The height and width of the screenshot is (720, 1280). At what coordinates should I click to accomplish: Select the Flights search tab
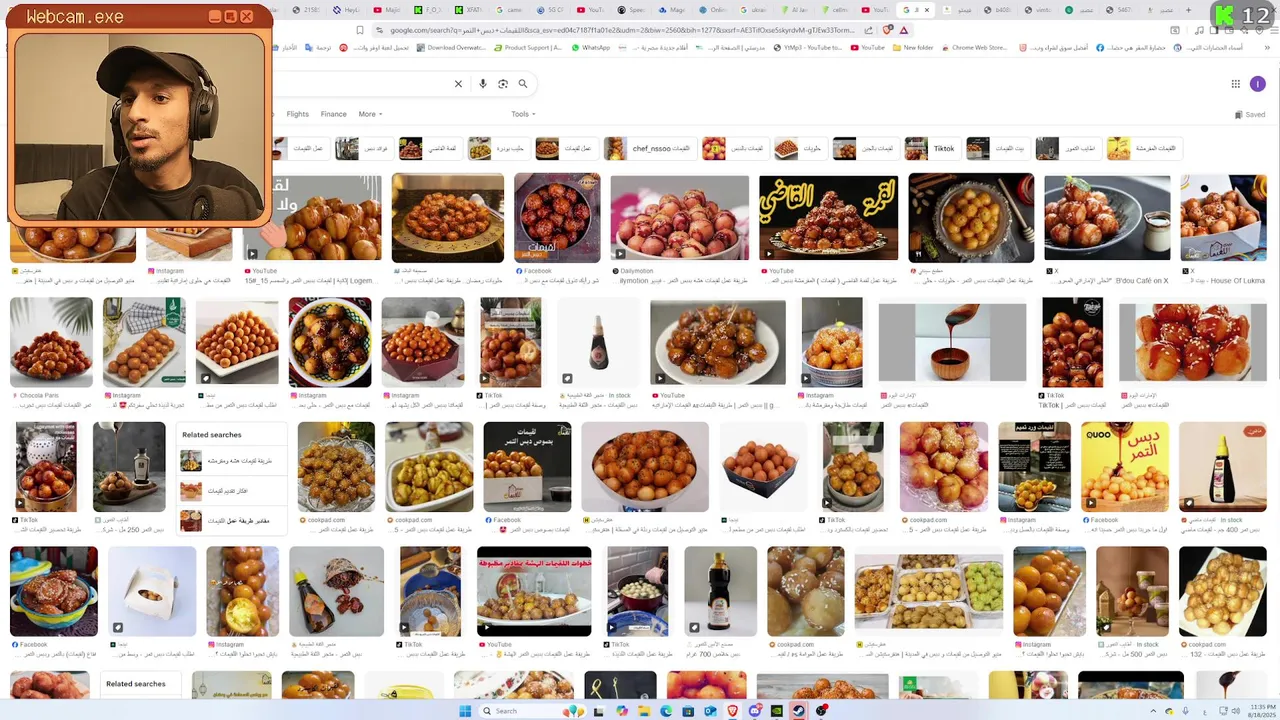tap(297, 114)
